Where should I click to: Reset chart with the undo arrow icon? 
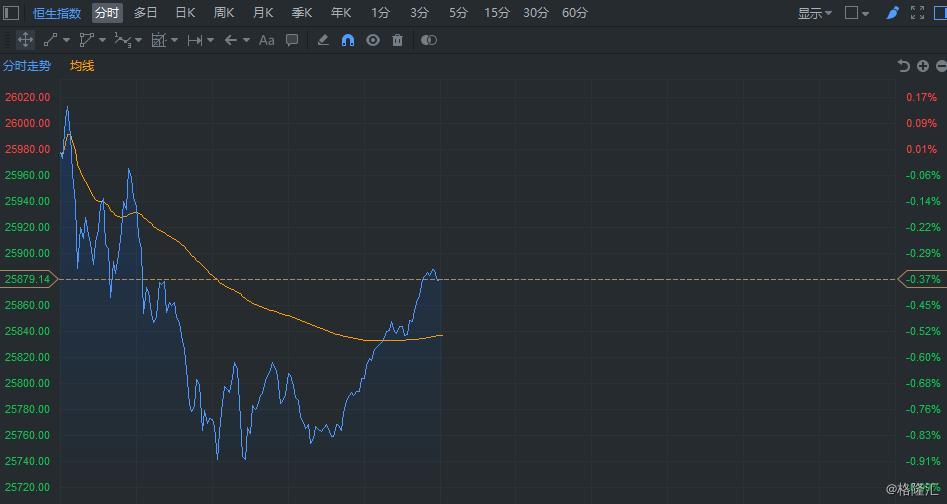tap(904, 66)
